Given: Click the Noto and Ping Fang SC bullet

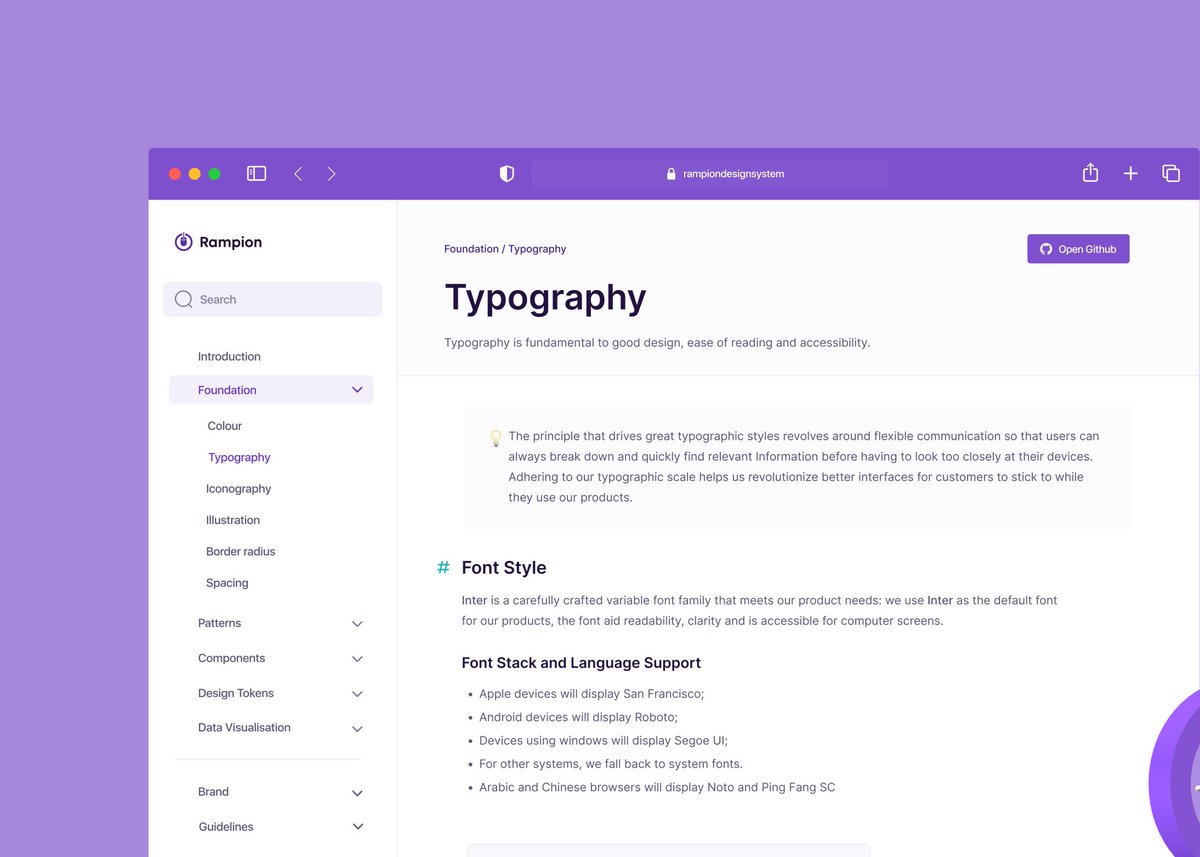Looking at the screenshot, I should click(657, 787).
